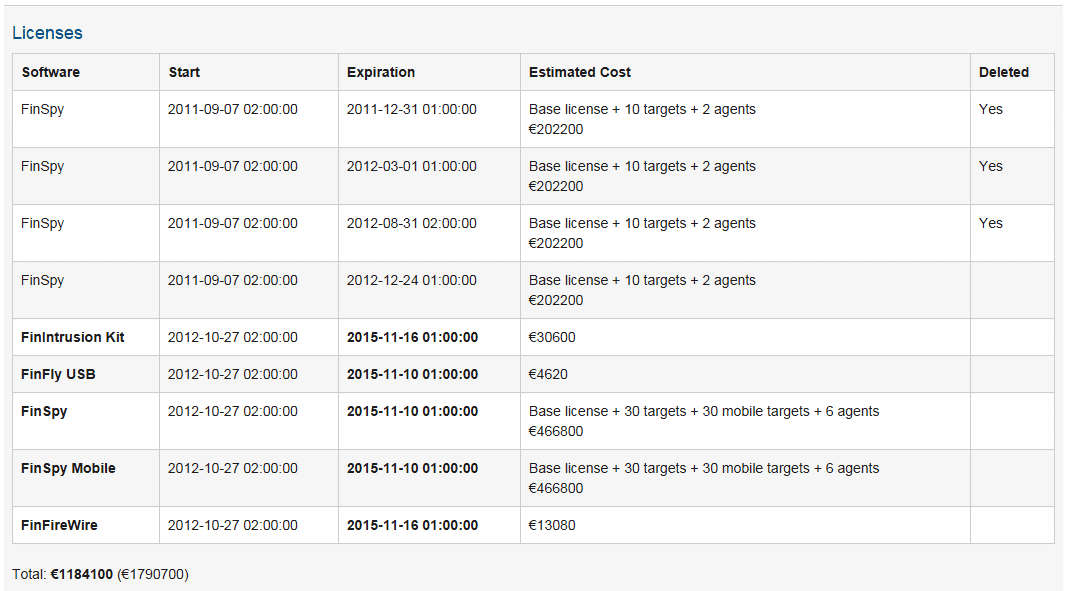The image size is (1066, 591).
Task: Select the Estimated Cost column header
Action: (x=580, y=72)
